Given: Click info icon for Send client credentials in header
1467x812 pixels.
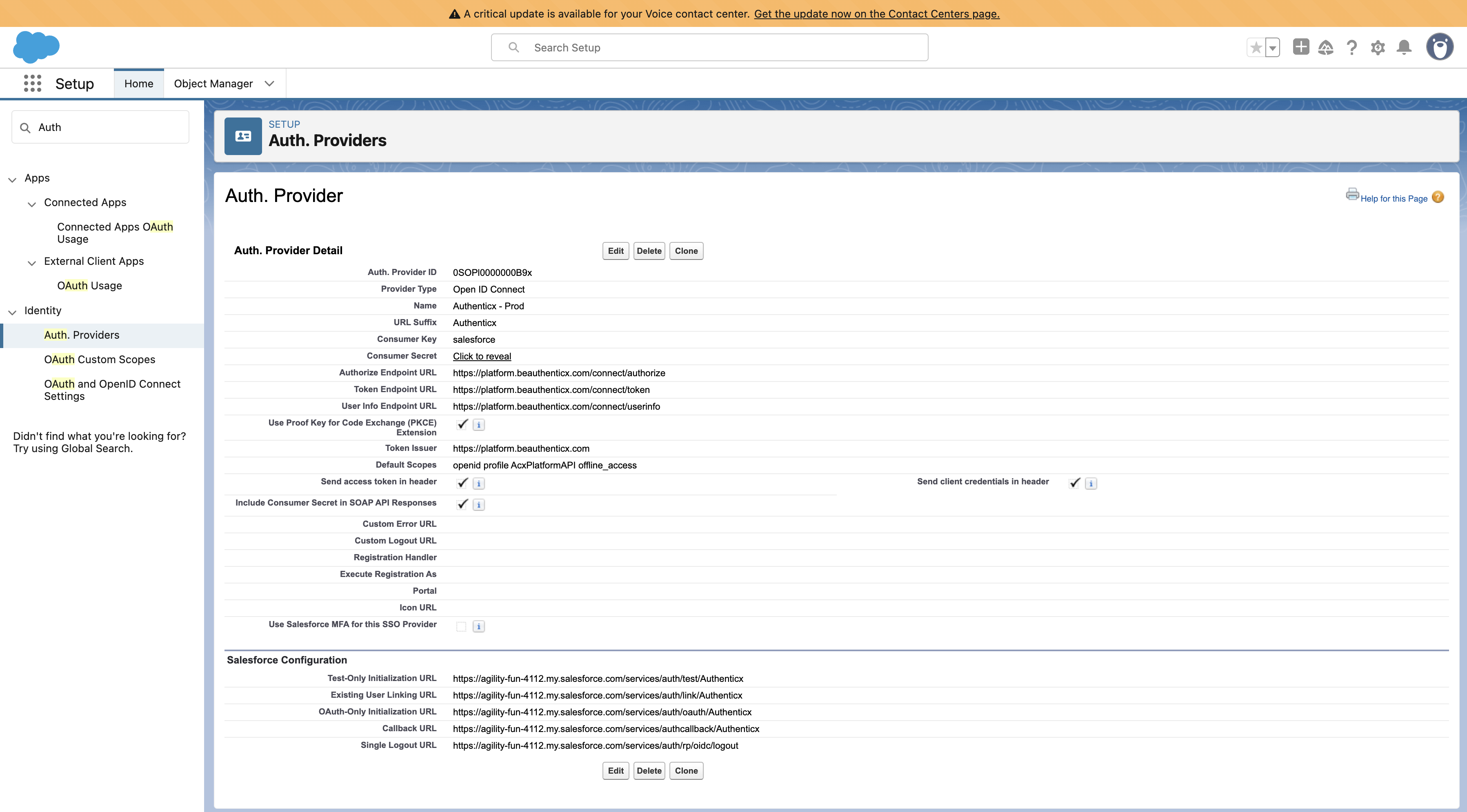Looking at the screenshot, I should tap(1091, 484).
